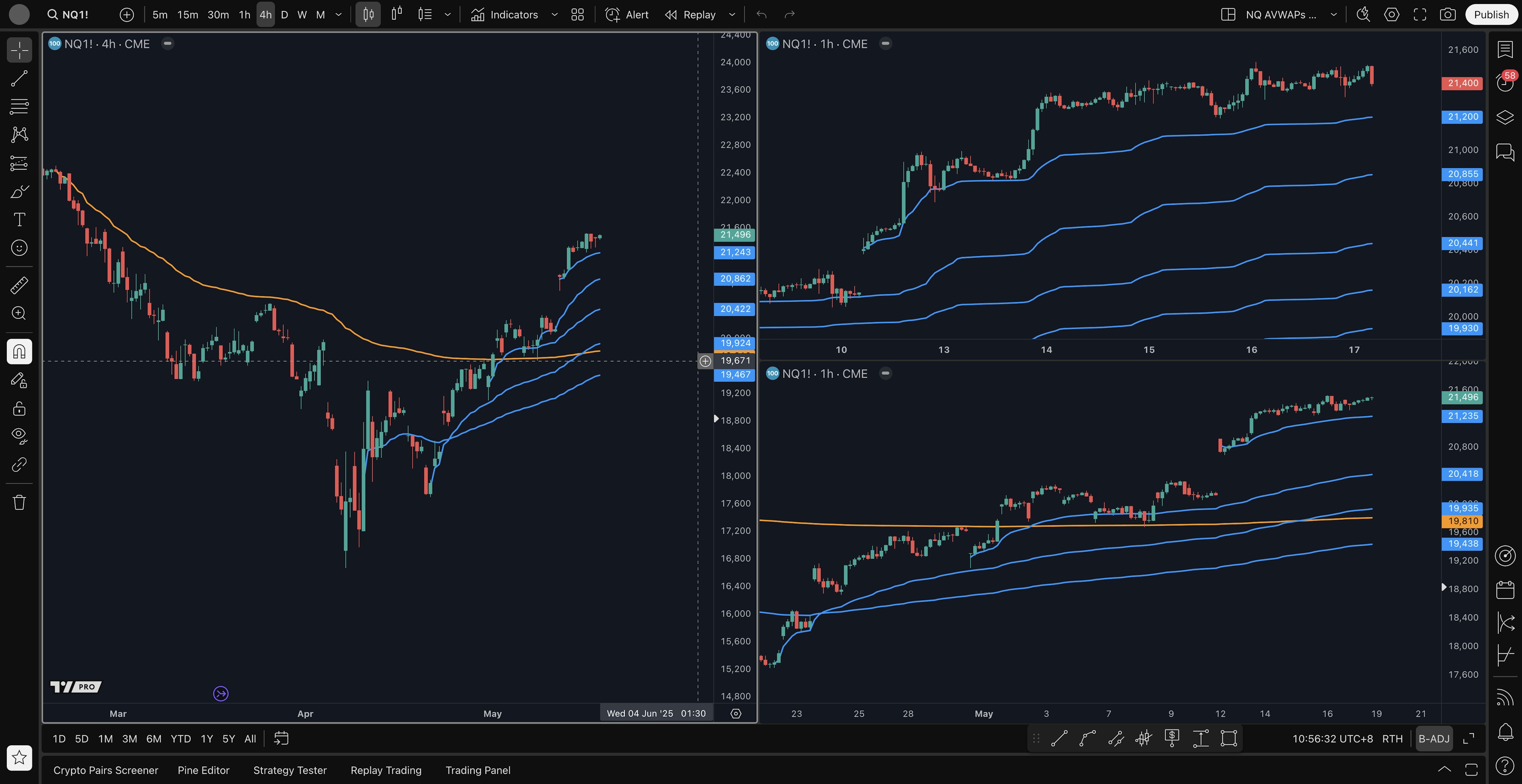Expand the Replay options dropdown arrow
This screenshot has width=1522, height=784.
[x=732, y=15]
